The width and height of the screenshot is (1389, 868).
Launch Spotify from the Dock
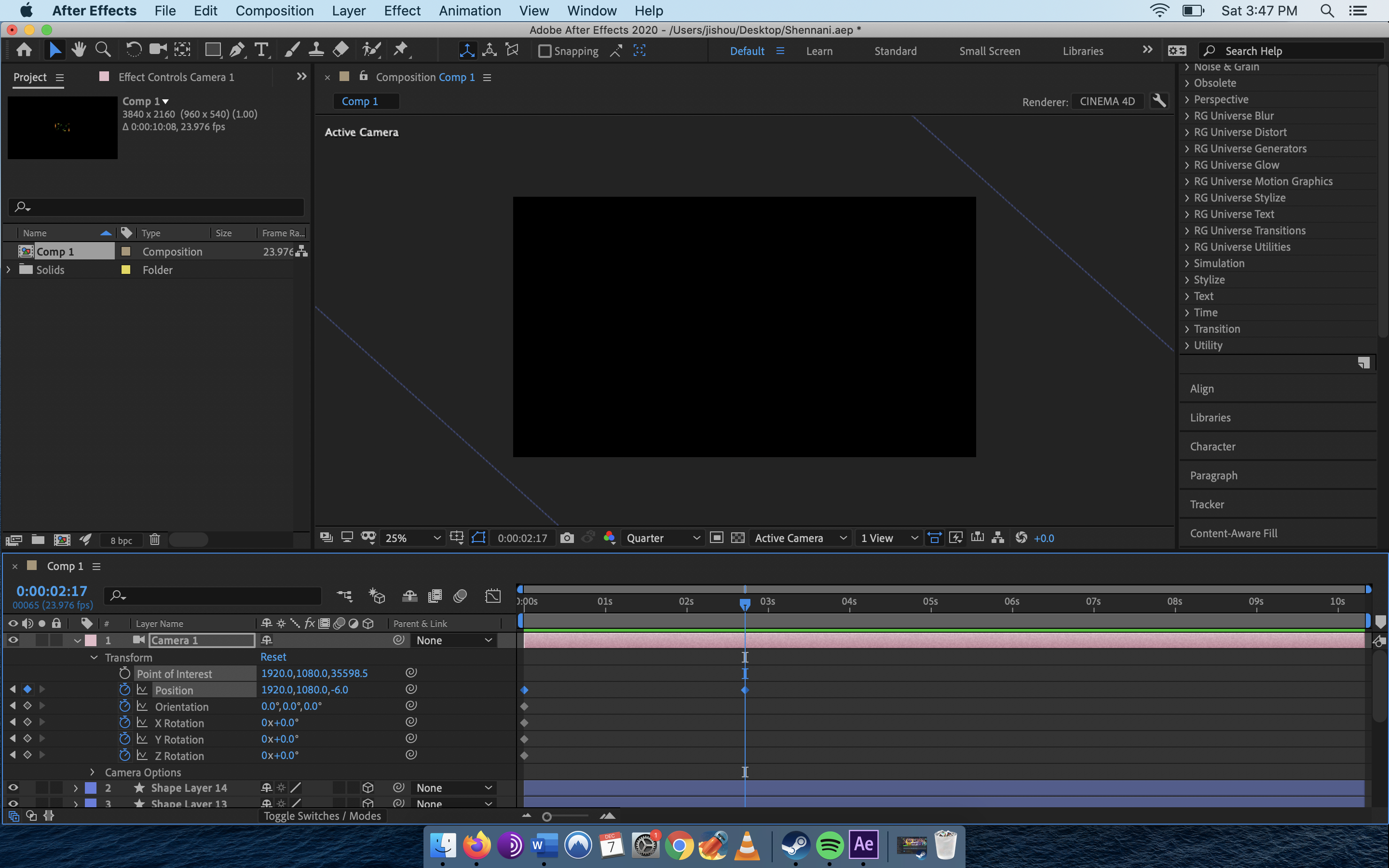830,844
